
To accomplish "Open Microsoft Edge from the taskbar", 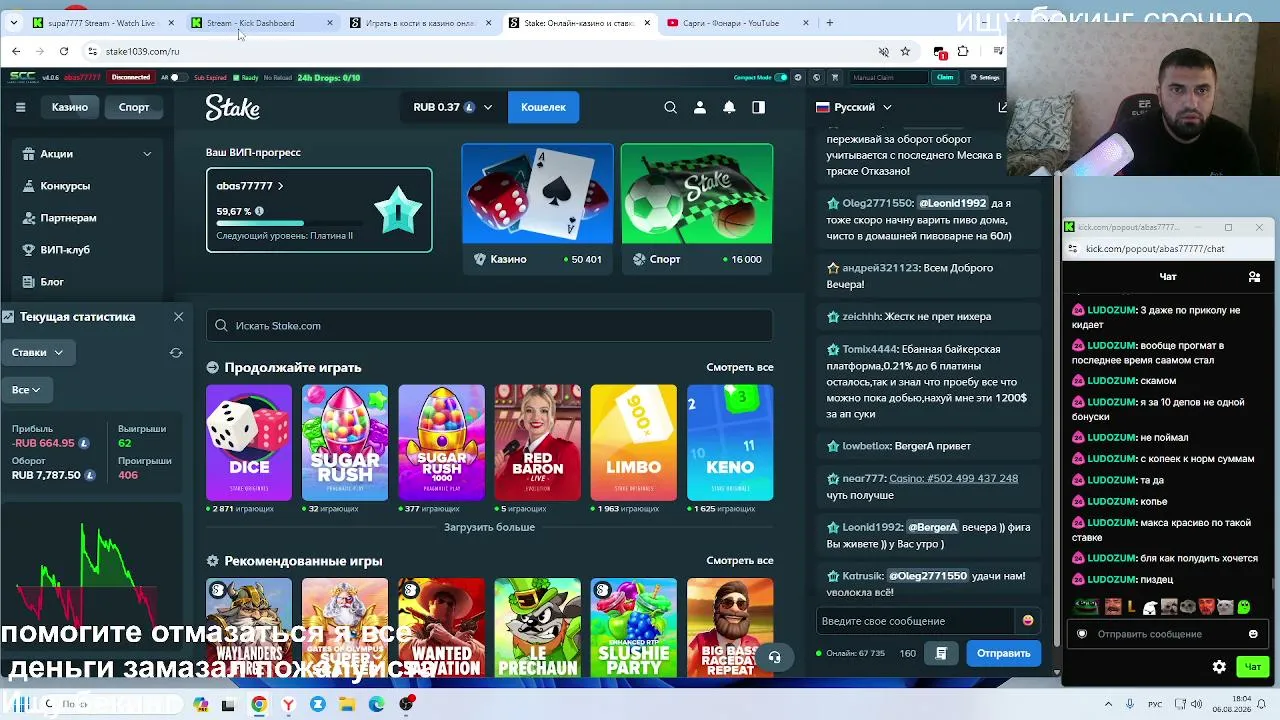I will coord(376,704).
